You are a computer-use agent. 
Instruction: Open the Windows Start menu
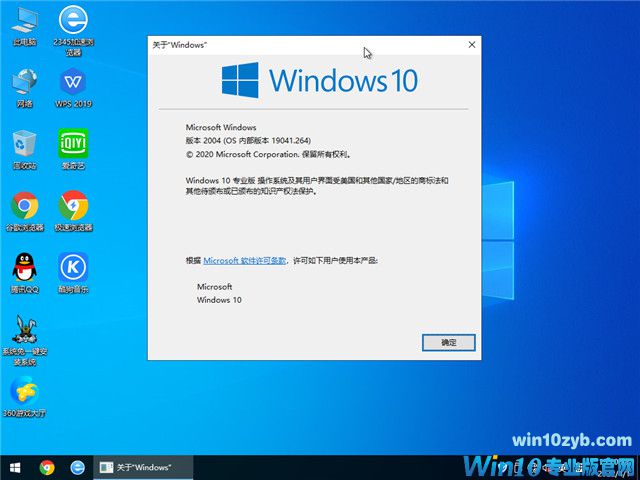tap(16, 467)
